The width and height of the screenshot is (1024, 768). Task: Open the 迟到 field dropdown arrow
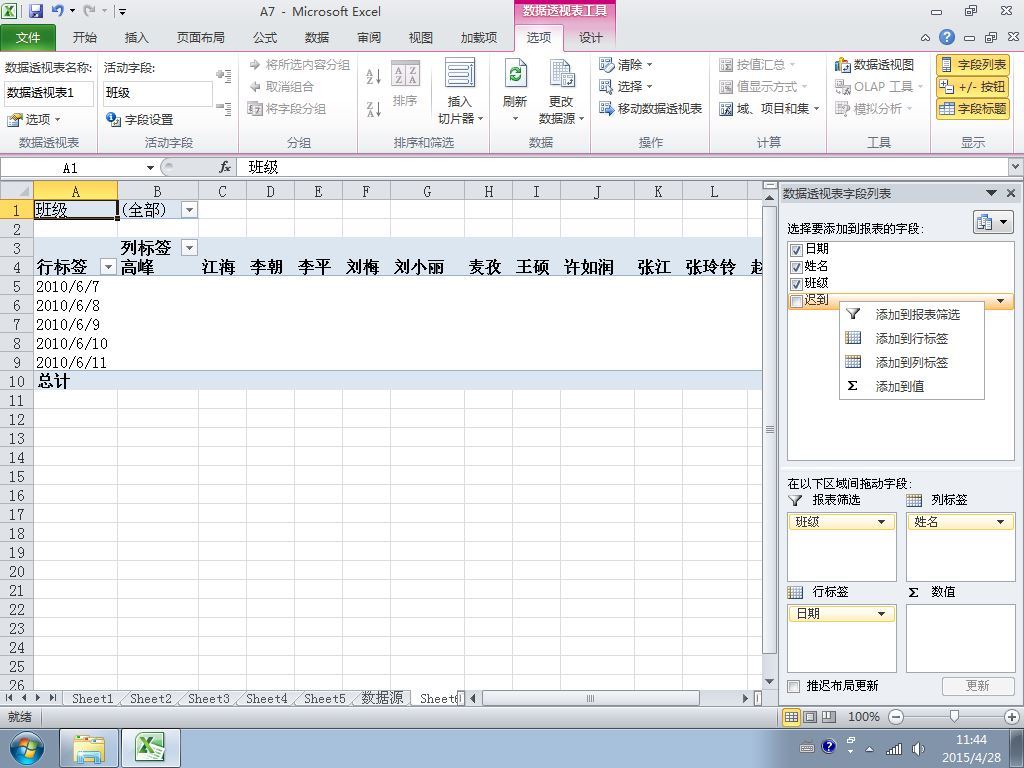(1000, 301)
